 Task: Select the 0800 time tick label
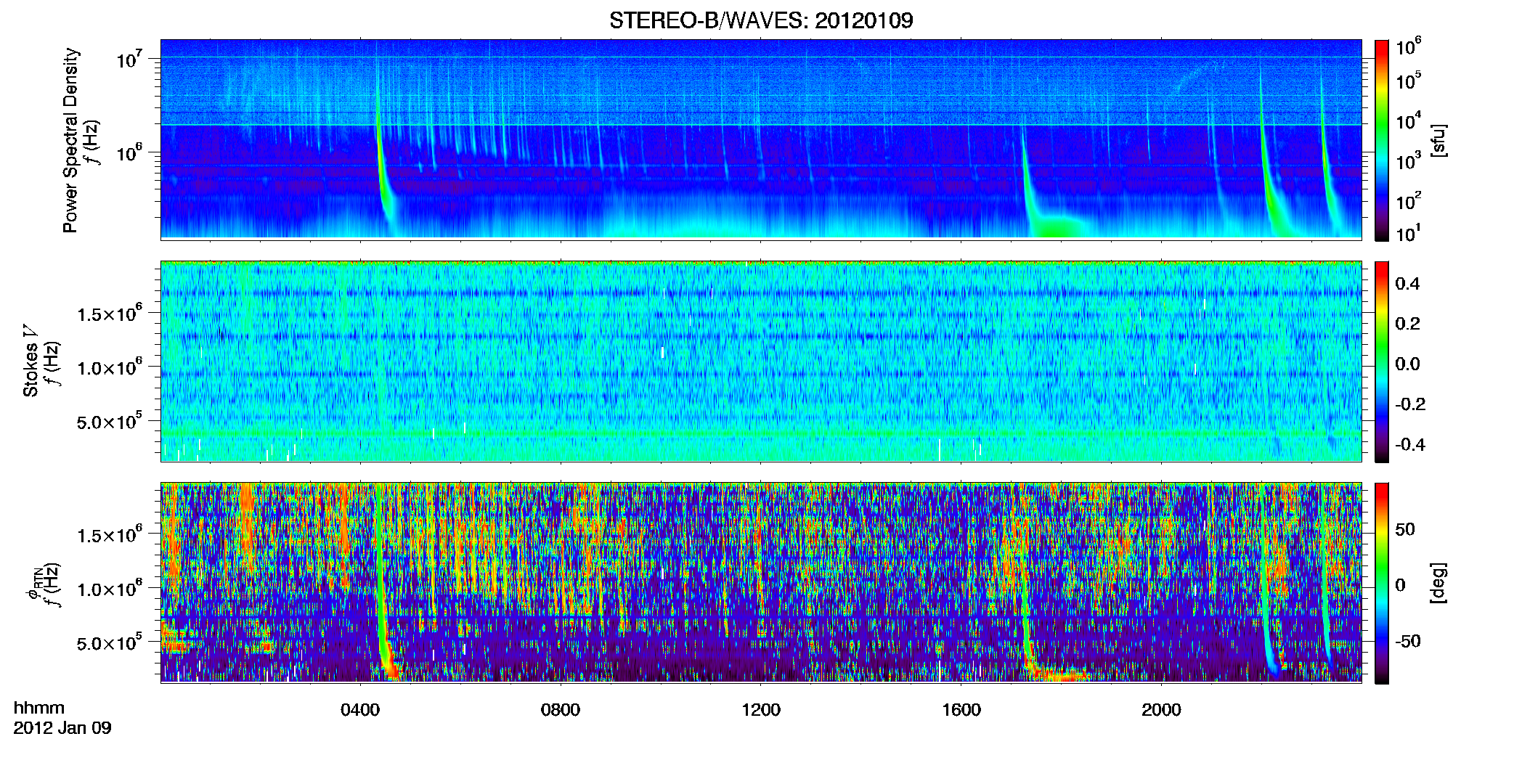[x=561, y=710]
